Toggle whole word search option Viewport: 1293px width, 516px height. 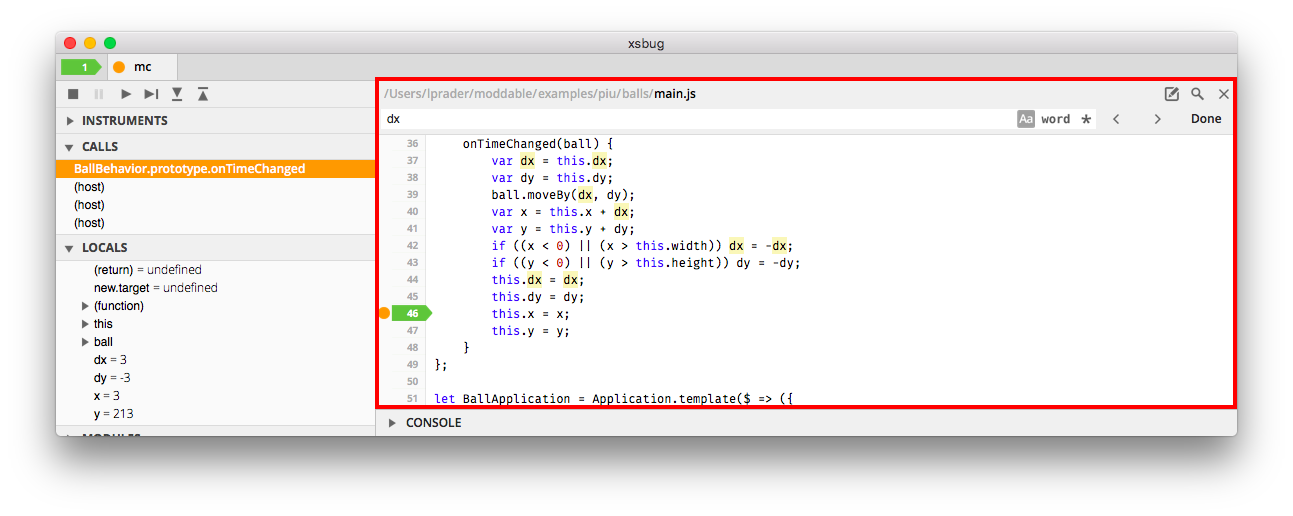click(1055, 119)
